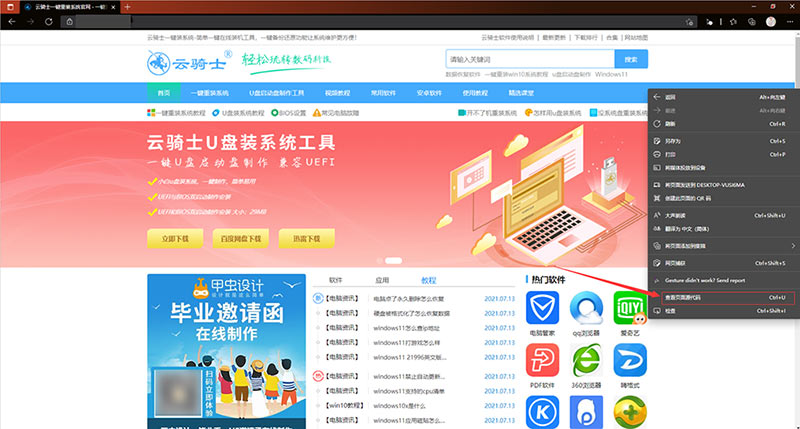800x429 pixels.
Task: Choose 打印 Ctrl+P in the context menu
Action: click(723, 154)
